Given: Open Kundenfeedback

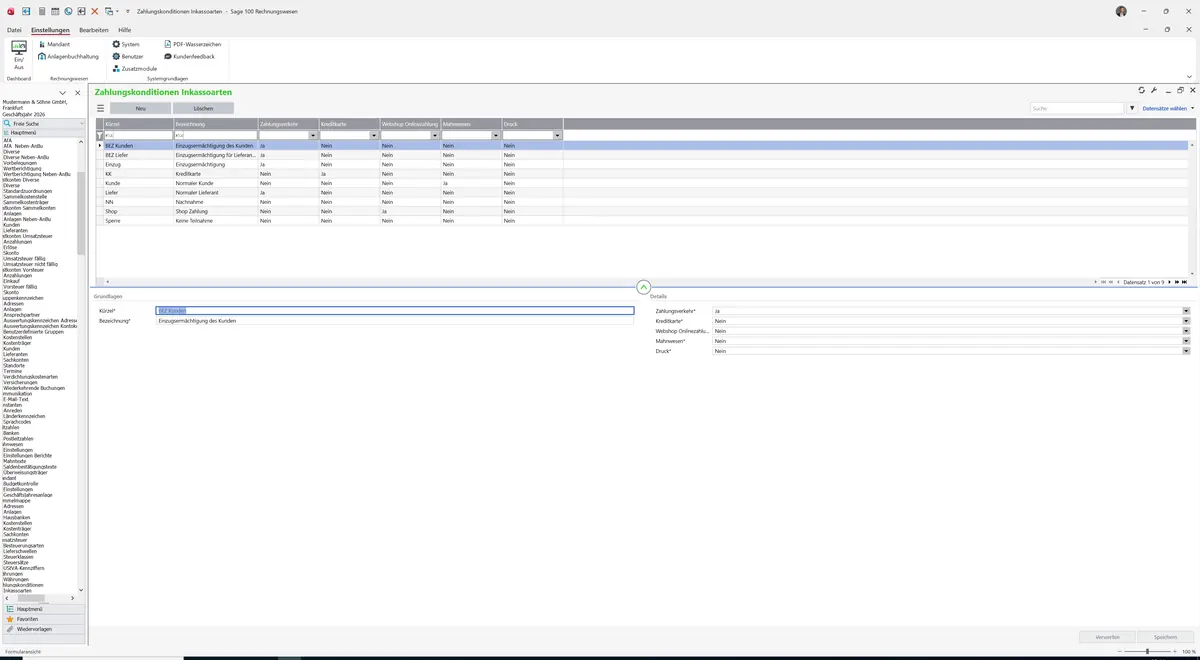Looking at the screenshot, I should pos(189,56).
